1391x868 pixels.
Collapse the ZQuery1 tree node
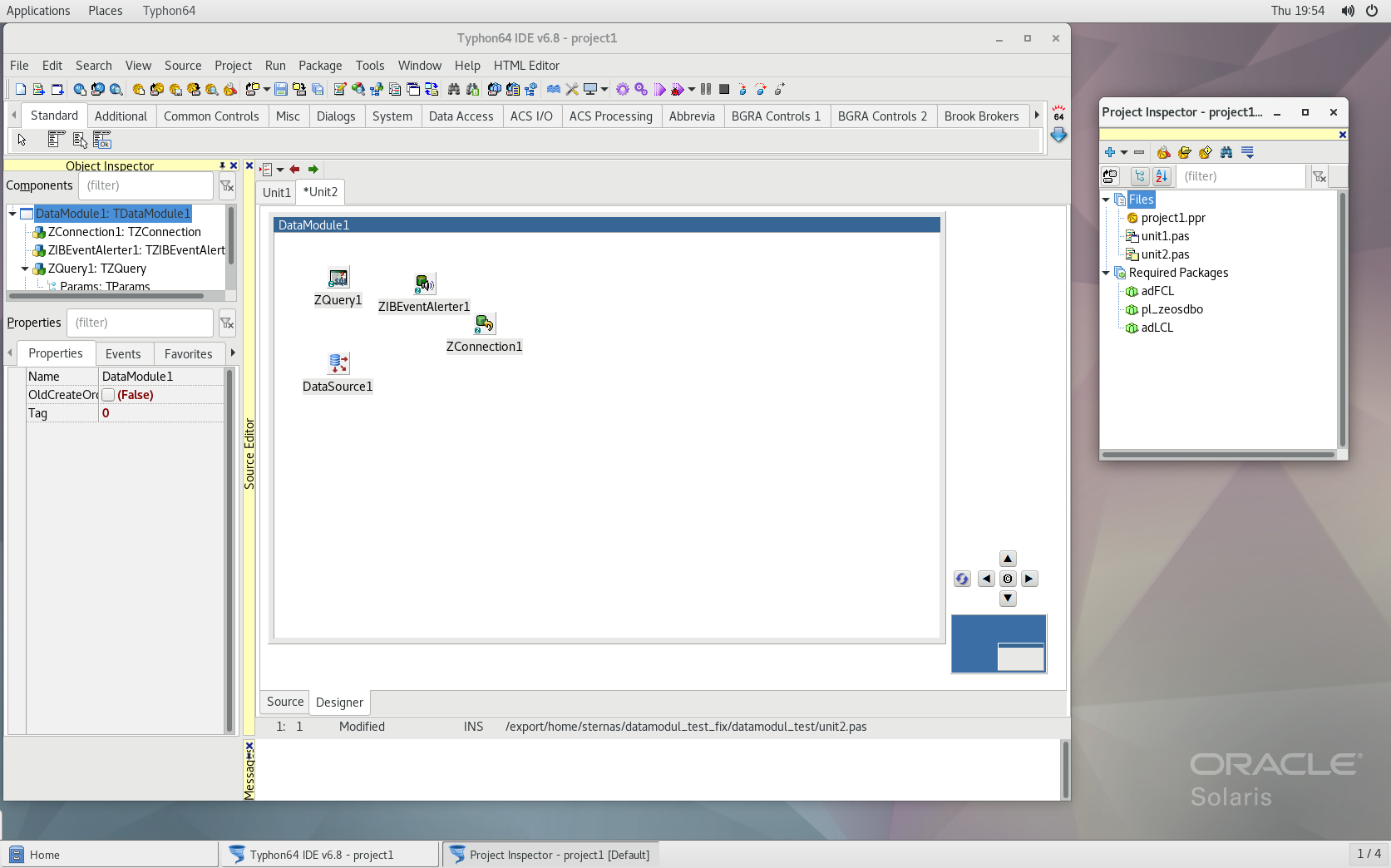[x=25, y=269]
